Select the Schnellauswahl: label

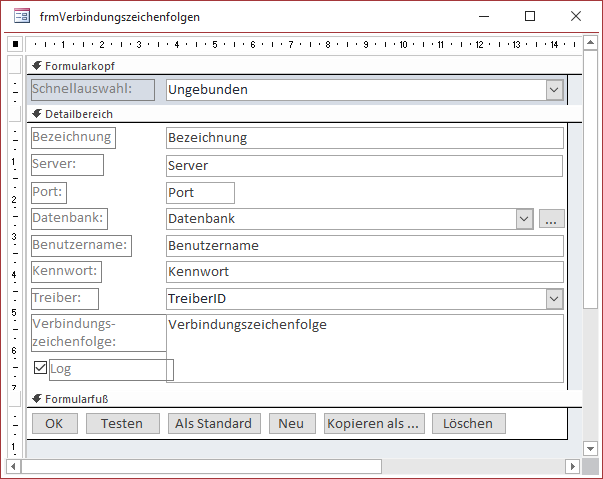[93, 90]
